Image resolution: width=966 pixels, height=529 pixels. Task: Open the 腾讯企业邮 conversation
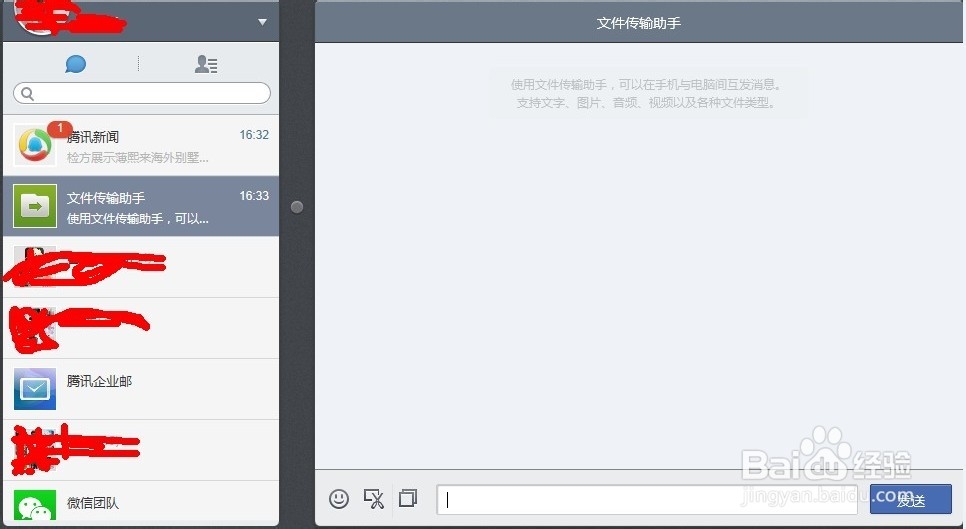point(141,389)
